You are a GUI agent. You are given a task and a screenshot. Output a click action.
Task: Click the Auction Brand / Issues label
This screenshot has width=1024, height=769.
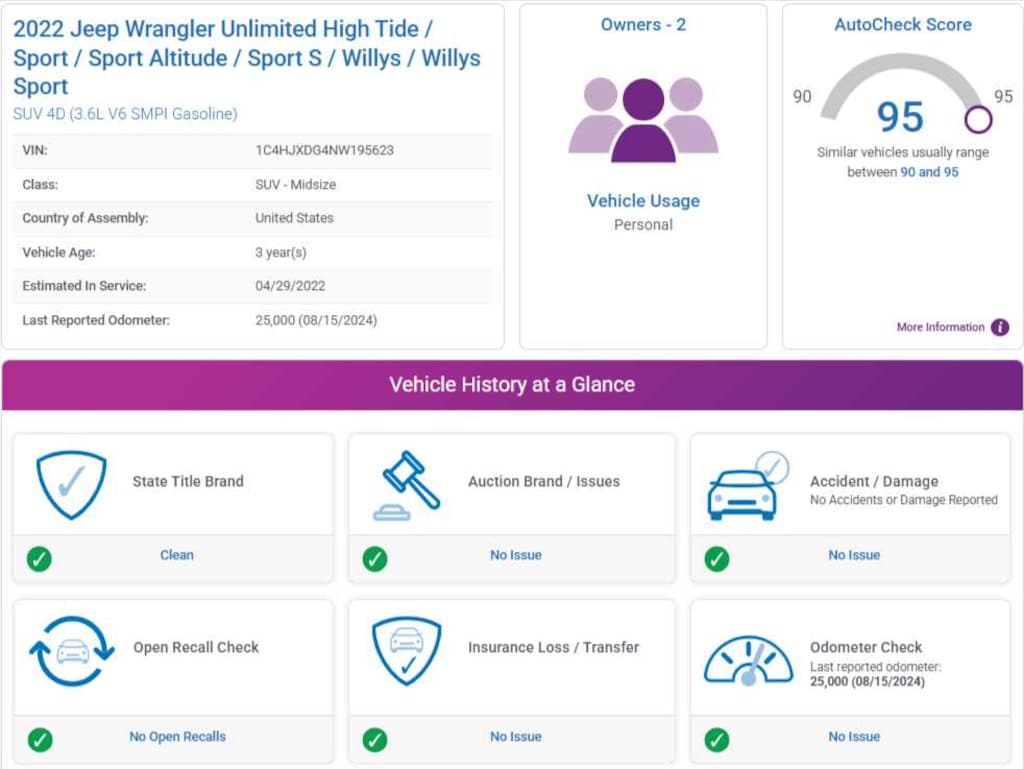point(544,482)
